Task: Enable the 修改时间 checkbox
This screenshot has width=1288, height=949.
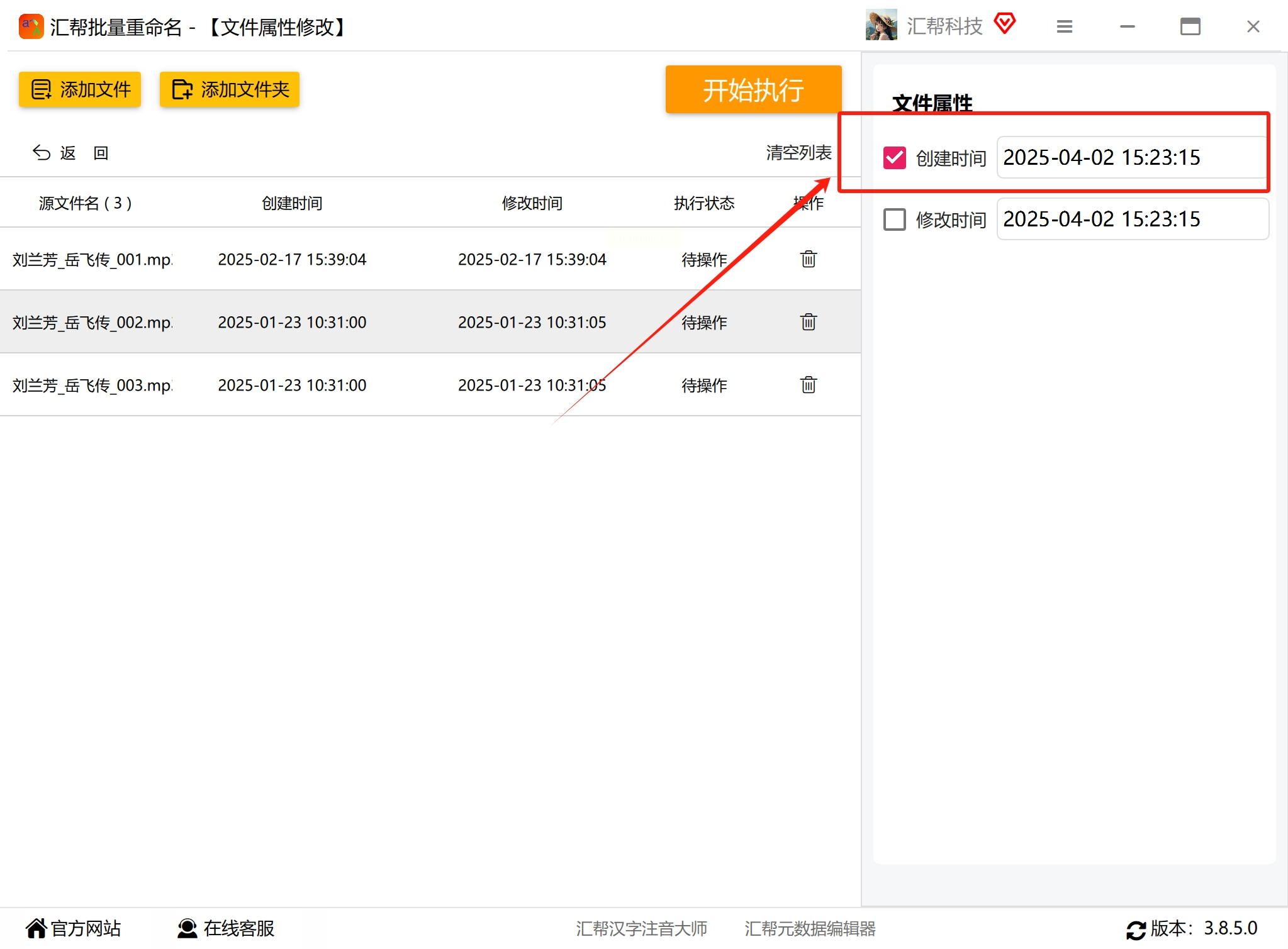Action: [894, 219]
